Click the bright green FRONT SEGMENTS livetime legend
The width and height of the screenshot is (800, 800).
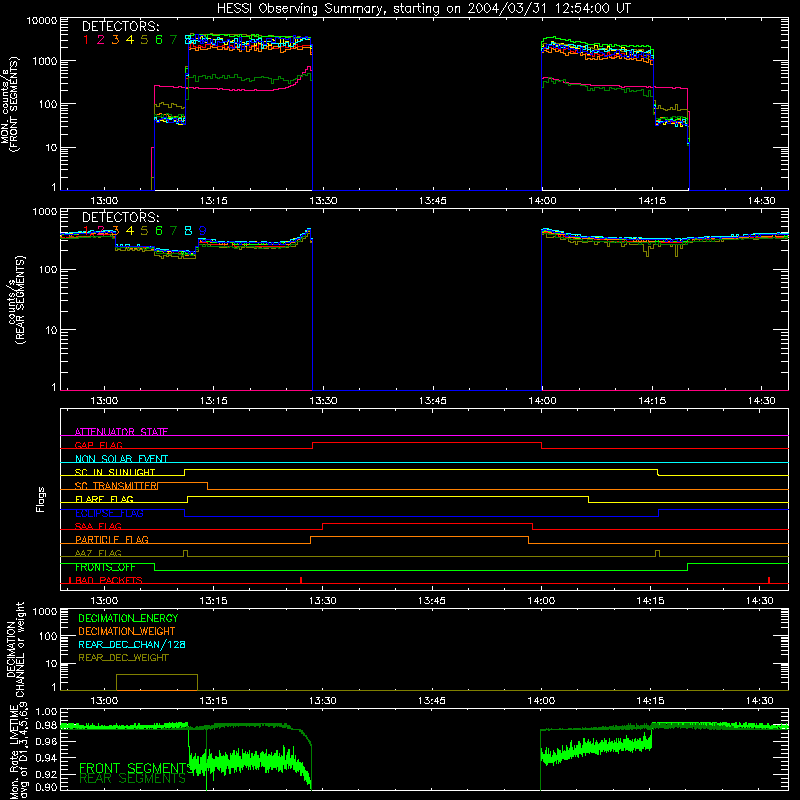(x=135, y=768)
